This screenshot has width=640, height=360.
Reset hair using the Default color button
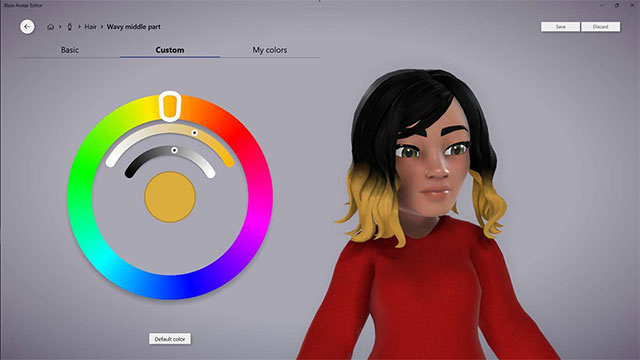pyautogui.click(x=170, y=339)
